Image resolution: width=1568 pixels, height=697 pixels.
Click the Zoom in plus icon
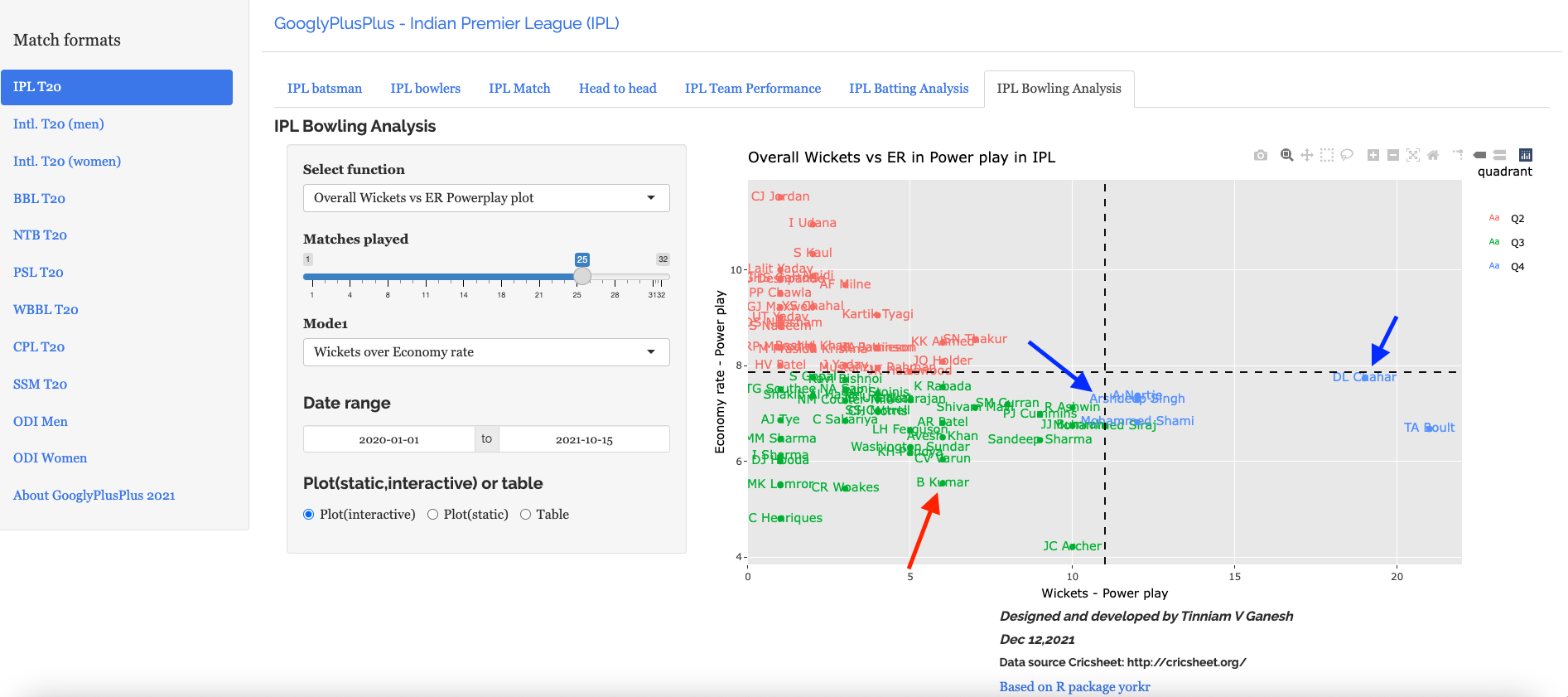1373,155
